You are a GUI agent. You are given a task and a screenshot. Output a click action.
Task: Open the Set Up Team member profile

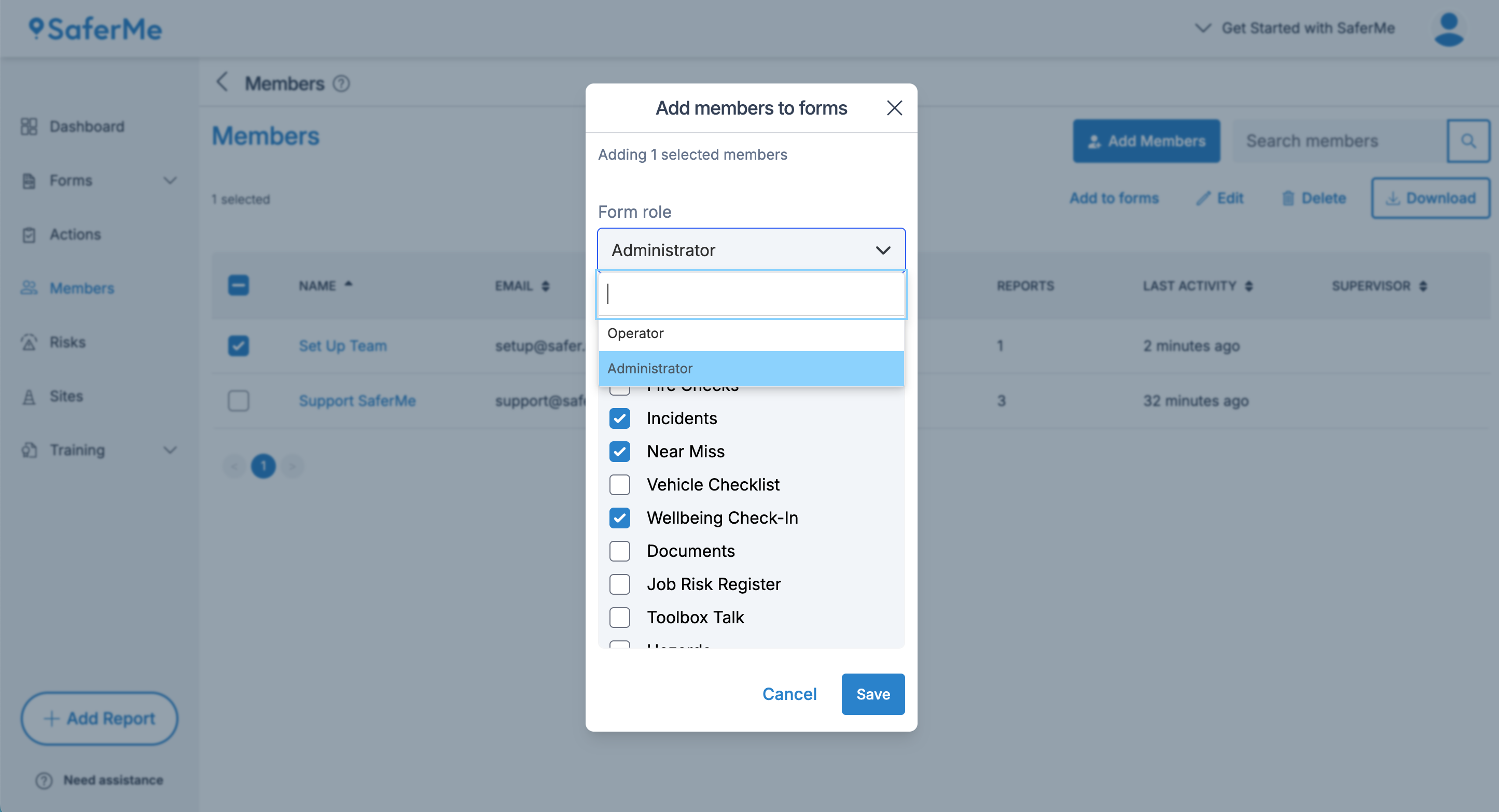pos(342,345)
